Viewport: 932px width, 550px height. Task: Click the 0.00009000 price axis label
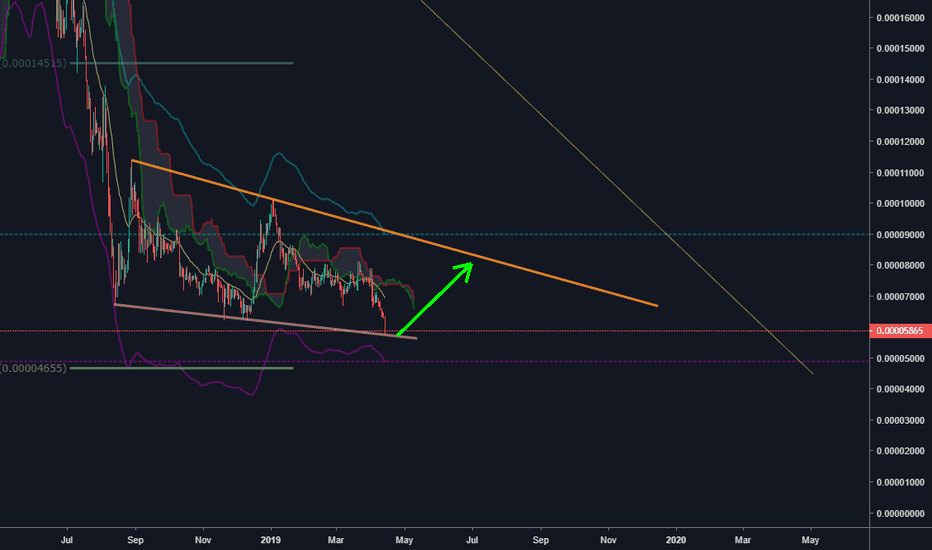coord(900,235)
